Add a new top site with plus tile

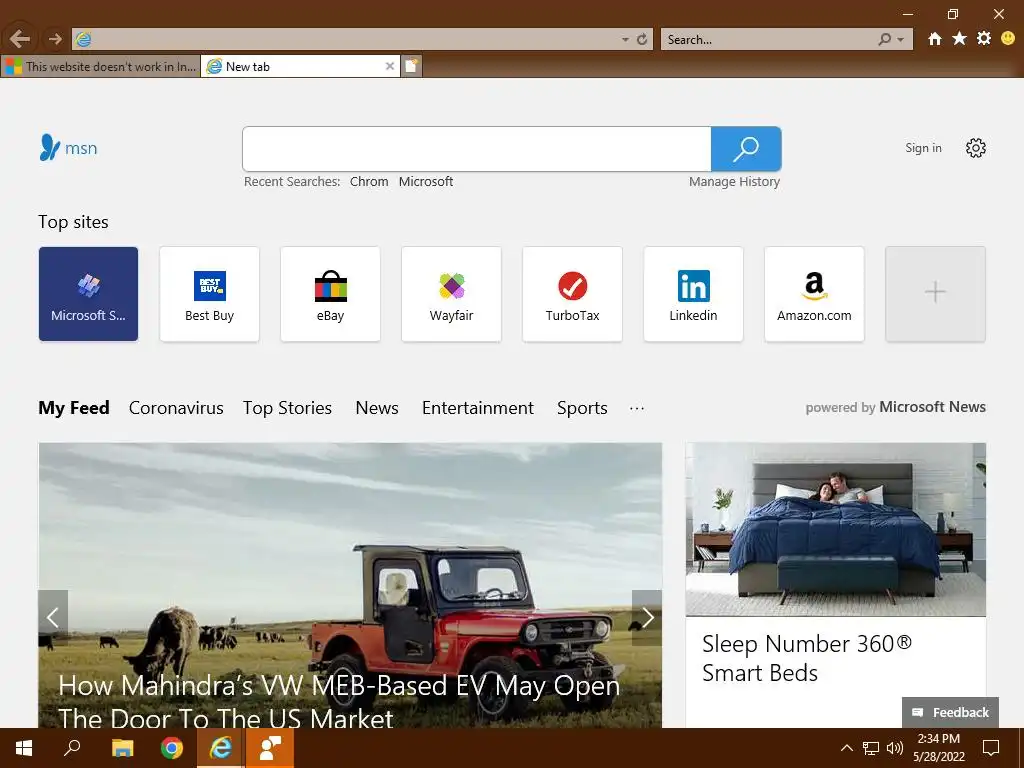pos(935,294)
